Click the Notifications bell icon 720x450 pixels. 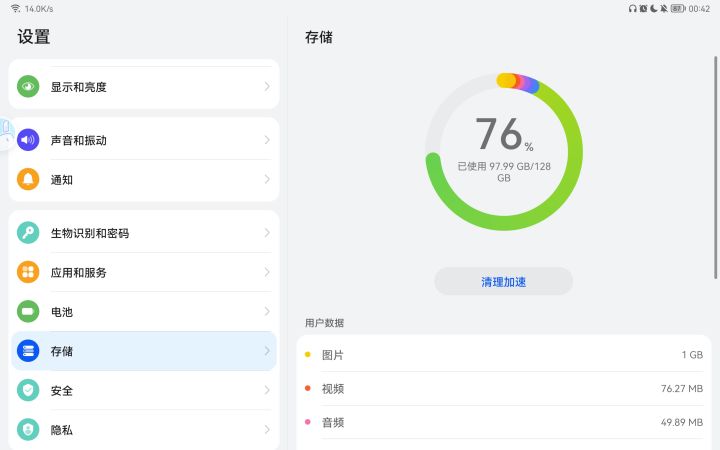pyautogui.click(x=28, y=180)
